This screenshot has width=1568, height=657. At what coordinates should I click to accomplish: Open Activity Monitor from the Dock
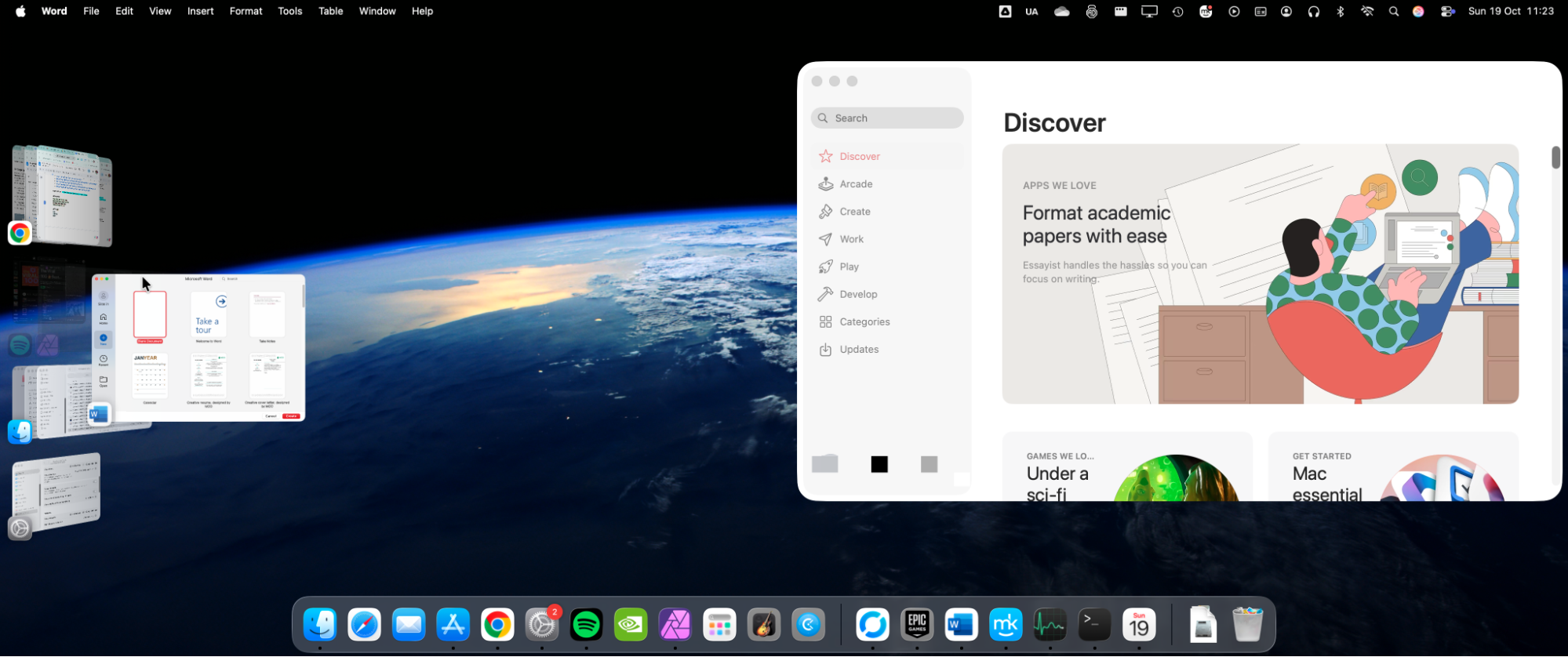[1050, 625]
